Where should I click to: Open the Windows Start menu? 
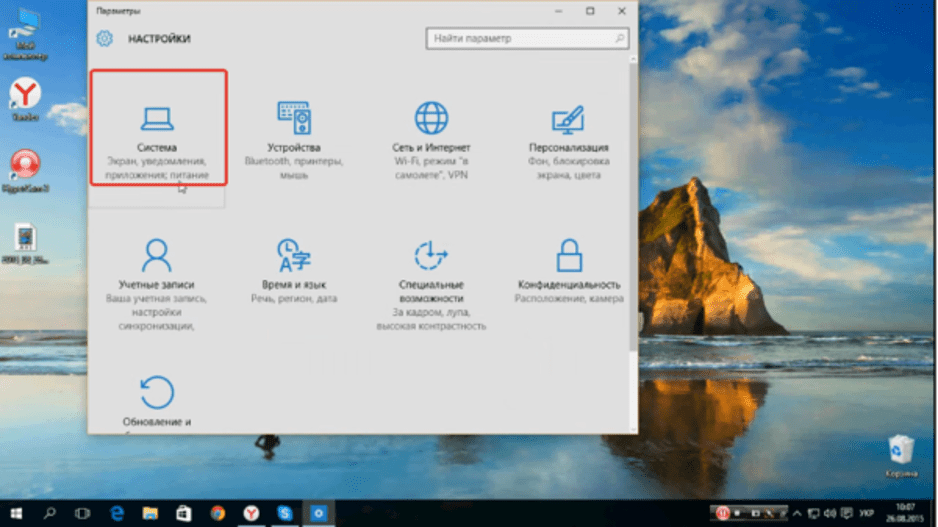(x=16, y=513)
